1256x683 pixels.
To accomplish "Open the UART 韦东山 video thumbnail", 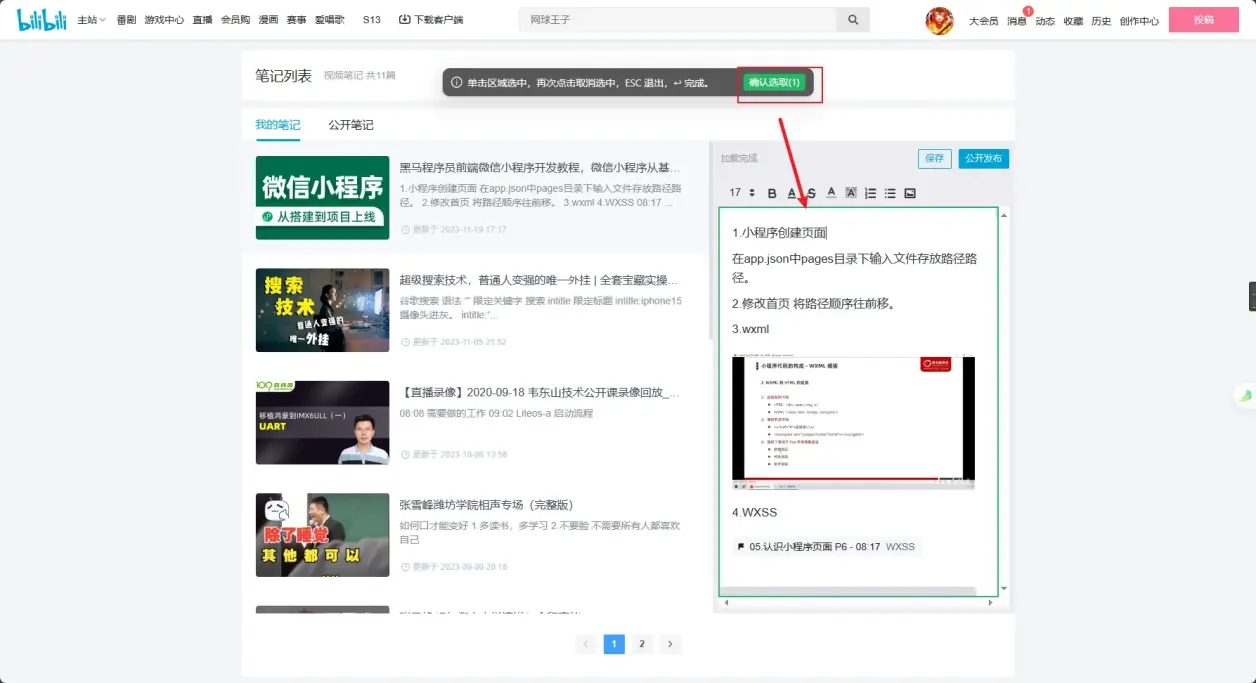I will point(322,422).
